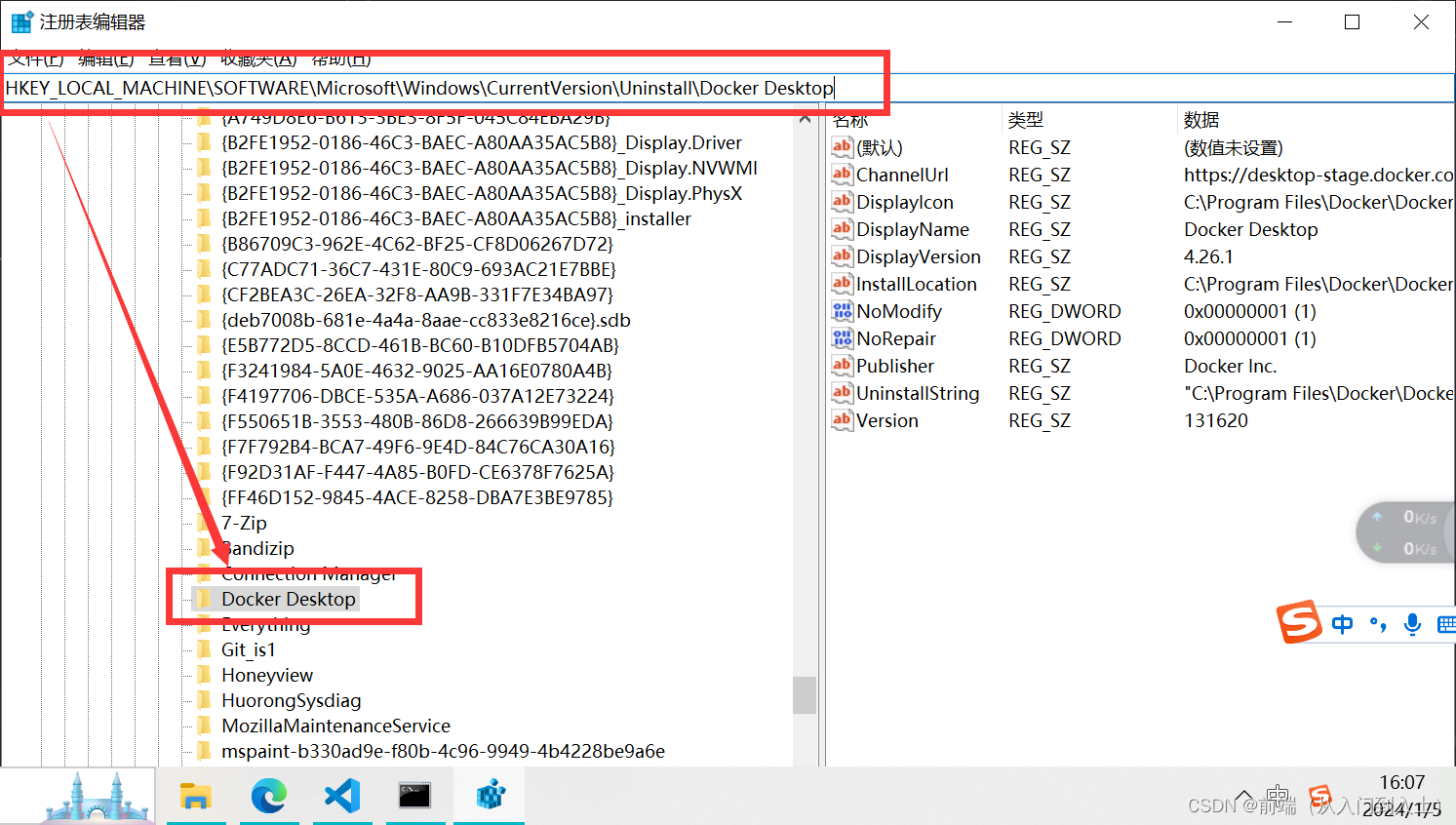The height and width of the screenshot is (825, 1456).
Task: Click the NoModify DWORD value icon
Action: (842, 310)
